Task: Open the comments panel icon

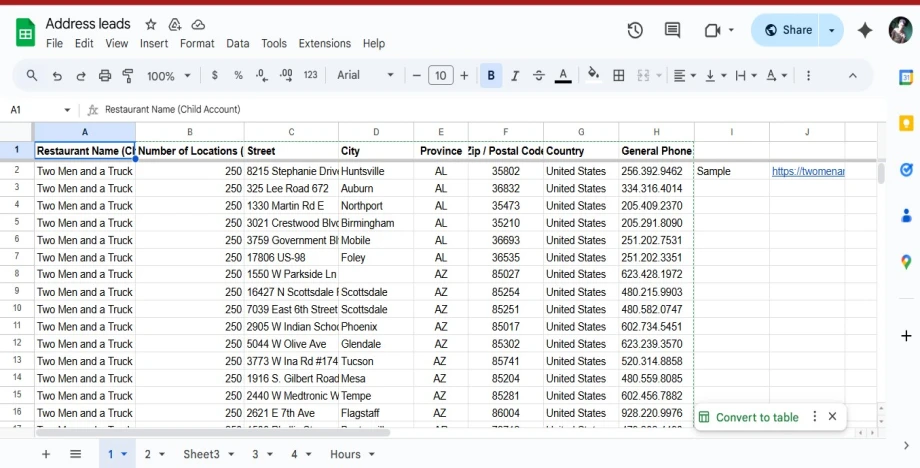Action: 672,30
